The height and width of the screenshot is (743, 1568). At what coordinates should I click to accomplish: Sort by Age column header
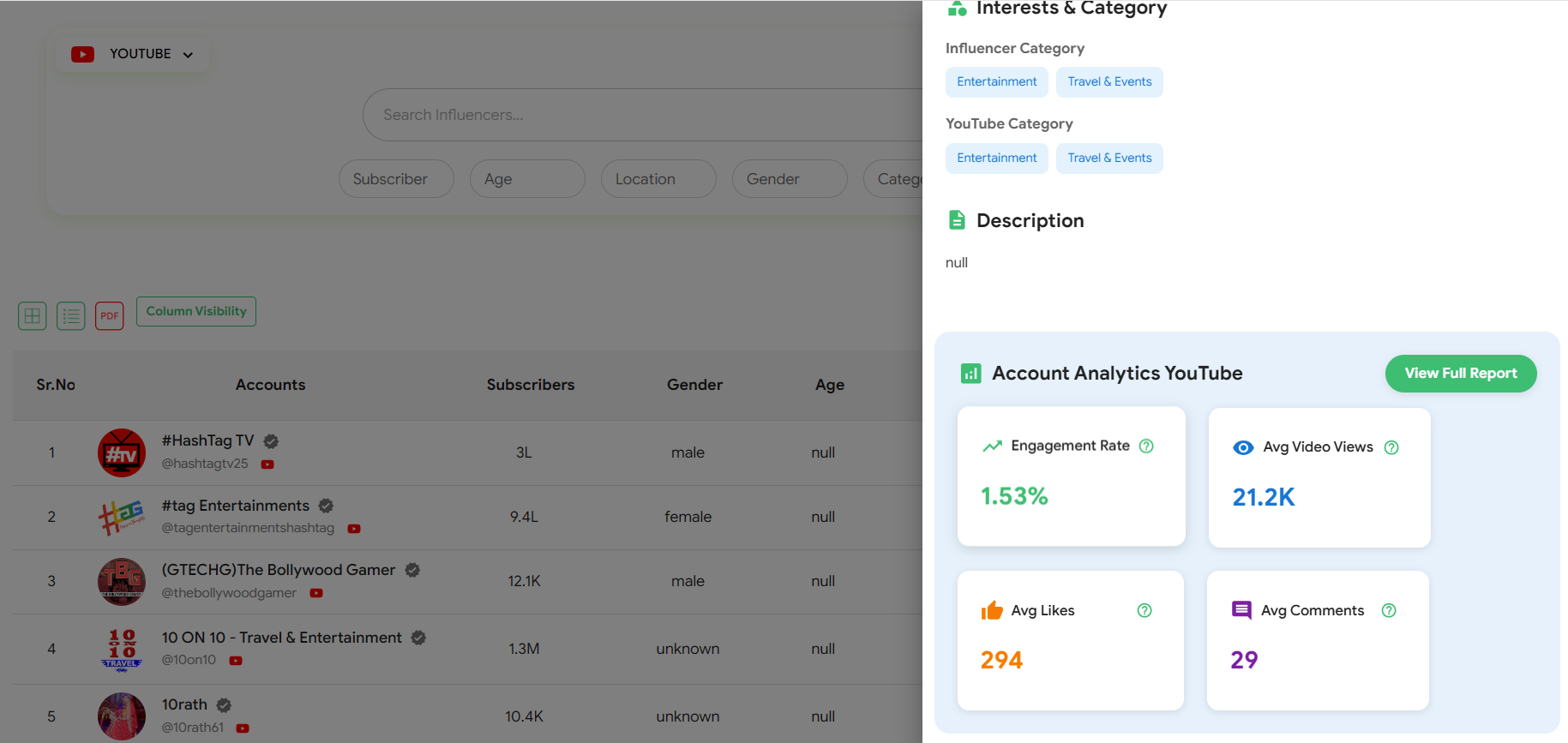830,385
